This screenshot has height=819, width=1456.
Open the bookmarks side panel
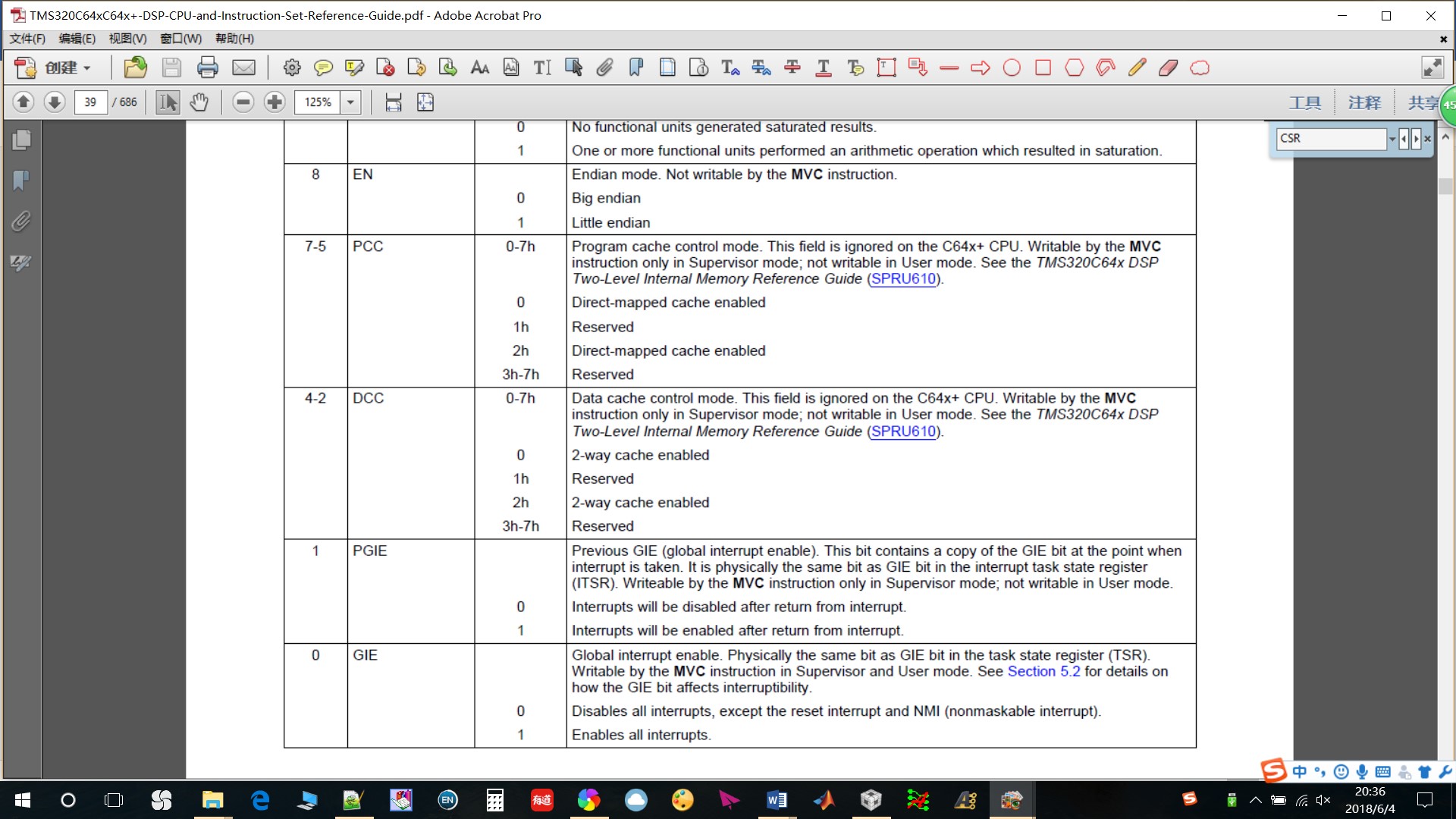pos(21,180)
